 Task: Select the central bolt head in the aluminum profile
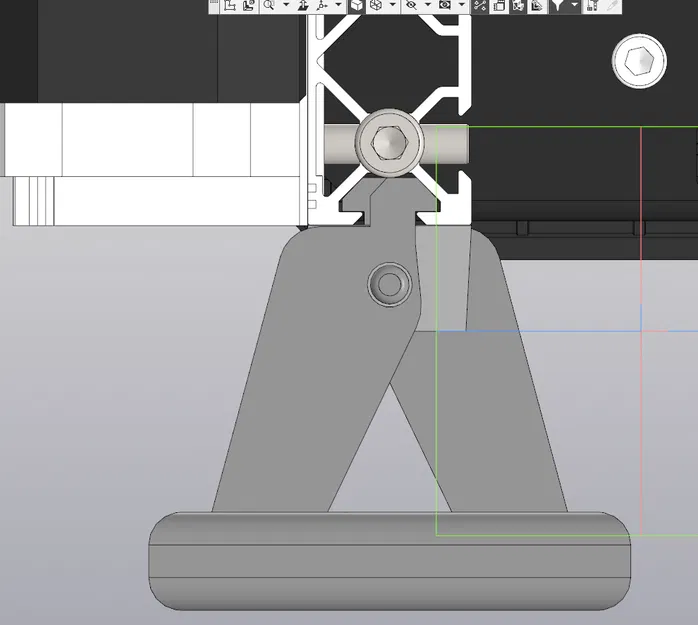pyautogui.click(x=390, y=143)
